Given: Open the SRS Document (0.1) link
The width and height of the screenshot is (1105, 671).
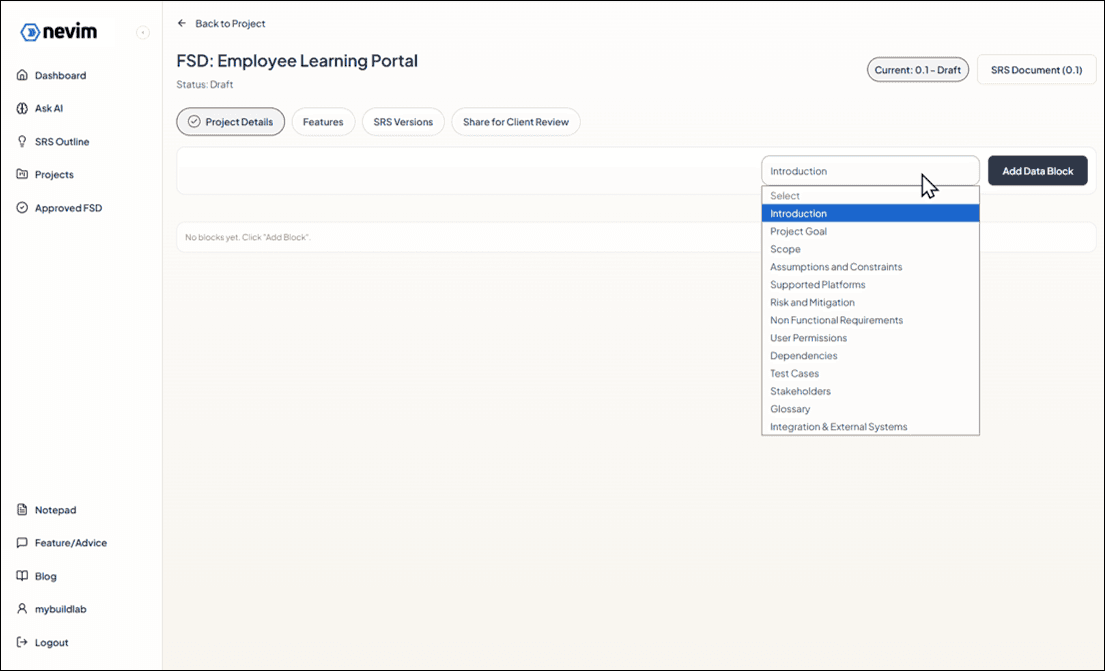Looking at the screenshot, I should tap(1037, 69).
